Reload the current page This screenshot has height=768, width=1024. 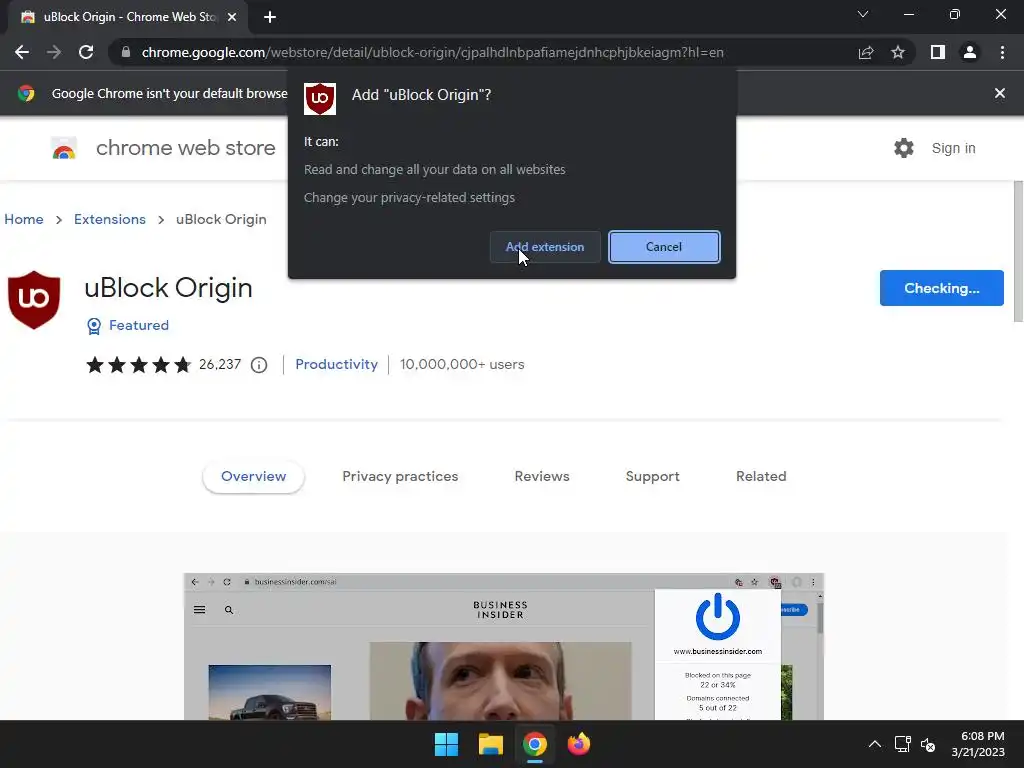pos(86,52)
